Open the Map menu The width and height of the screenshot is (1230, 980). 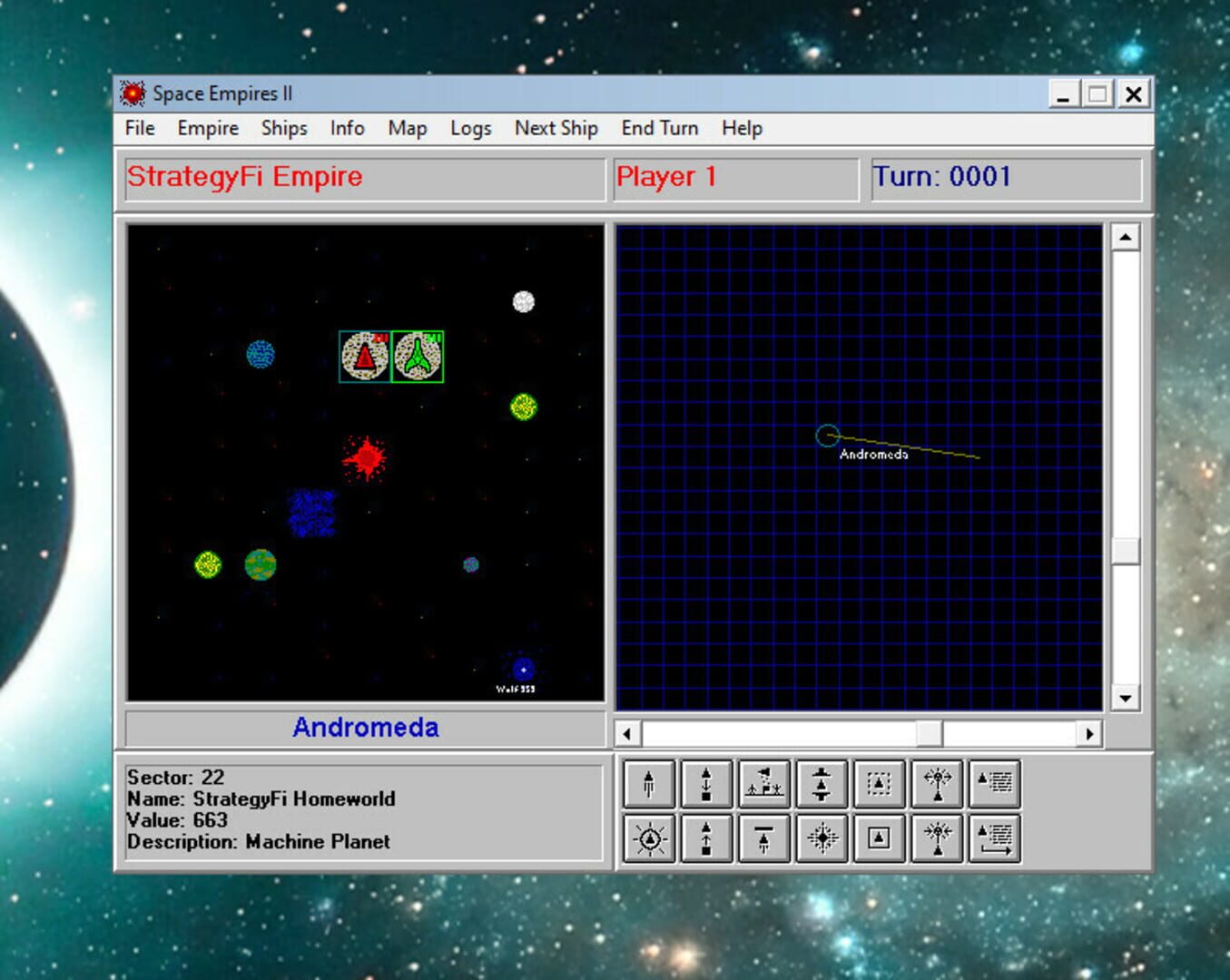click(406, 128)
